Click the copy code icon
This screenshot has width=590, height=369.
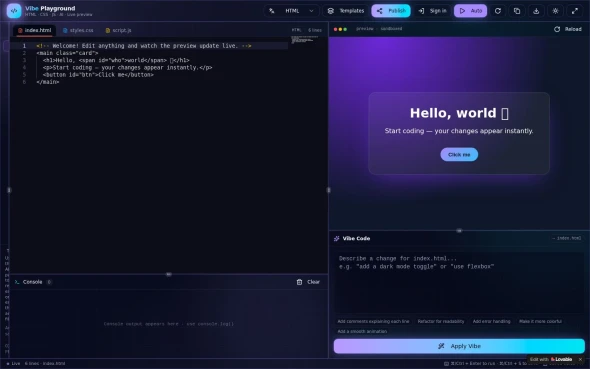517,11
